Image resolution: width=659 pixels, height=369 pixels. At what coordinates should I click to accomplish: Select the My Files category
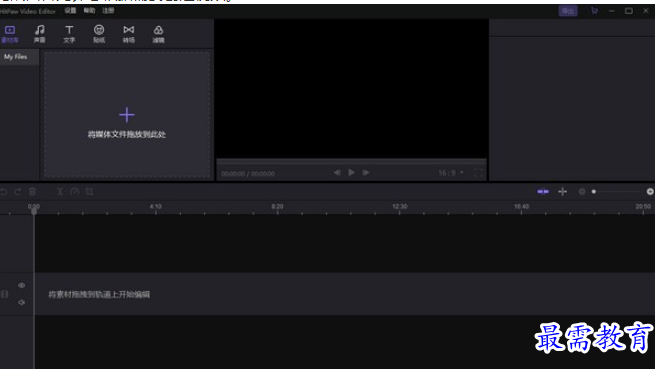point(19,57)
